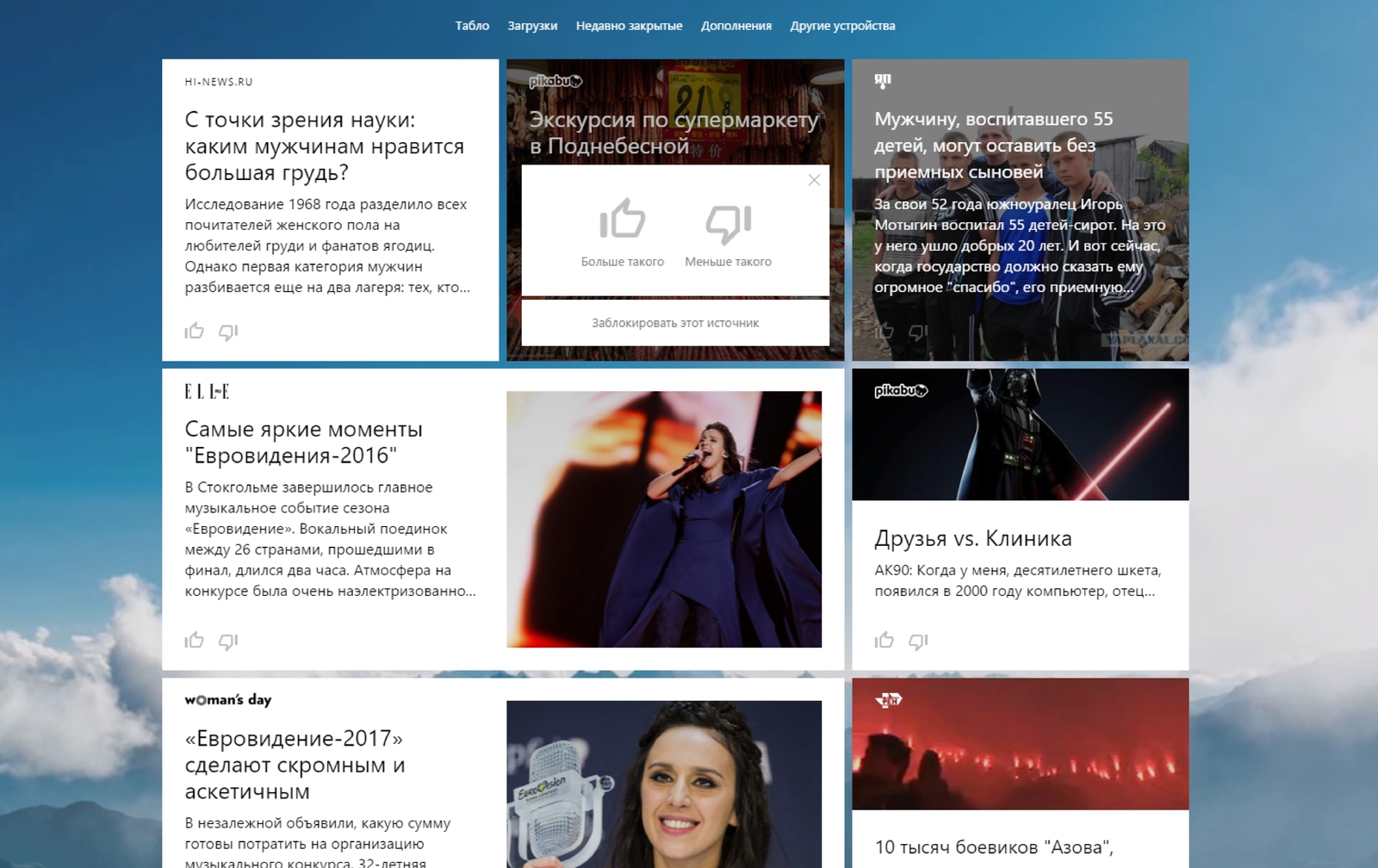The width and height of the screenshot is (1378, 868).
Task: Go to the Дополнения tab
Action: pos(736,26)
